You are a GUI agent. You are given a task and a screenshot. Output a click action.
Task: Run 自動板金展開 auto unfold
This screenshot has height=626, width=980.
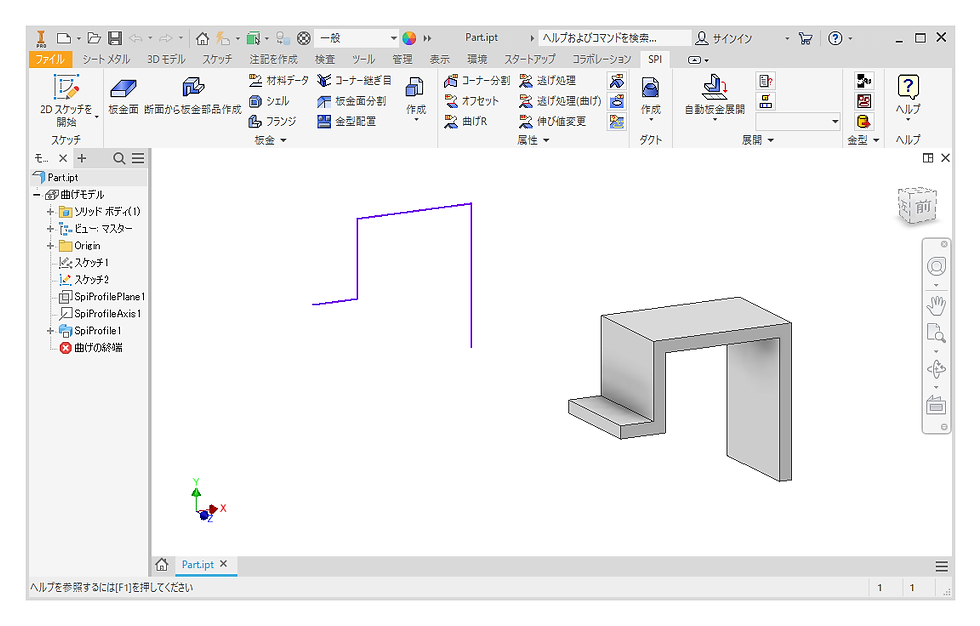click(714, 96)
